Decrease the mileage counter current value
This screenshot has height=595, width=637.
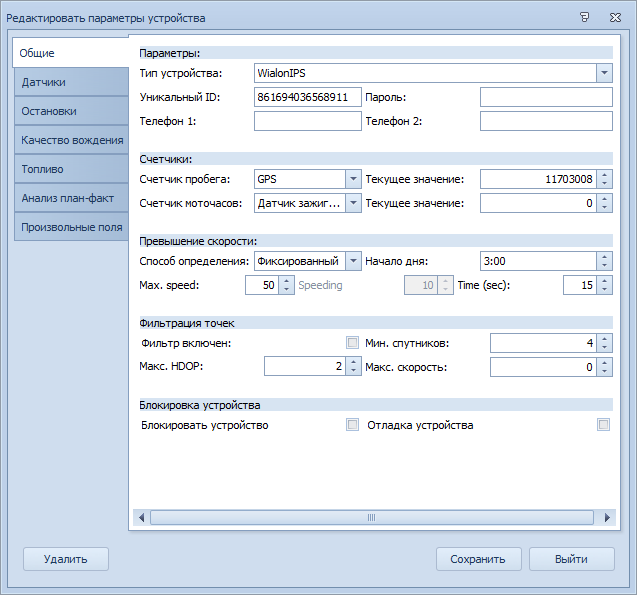pyautogui.click(x=604, y=184)
